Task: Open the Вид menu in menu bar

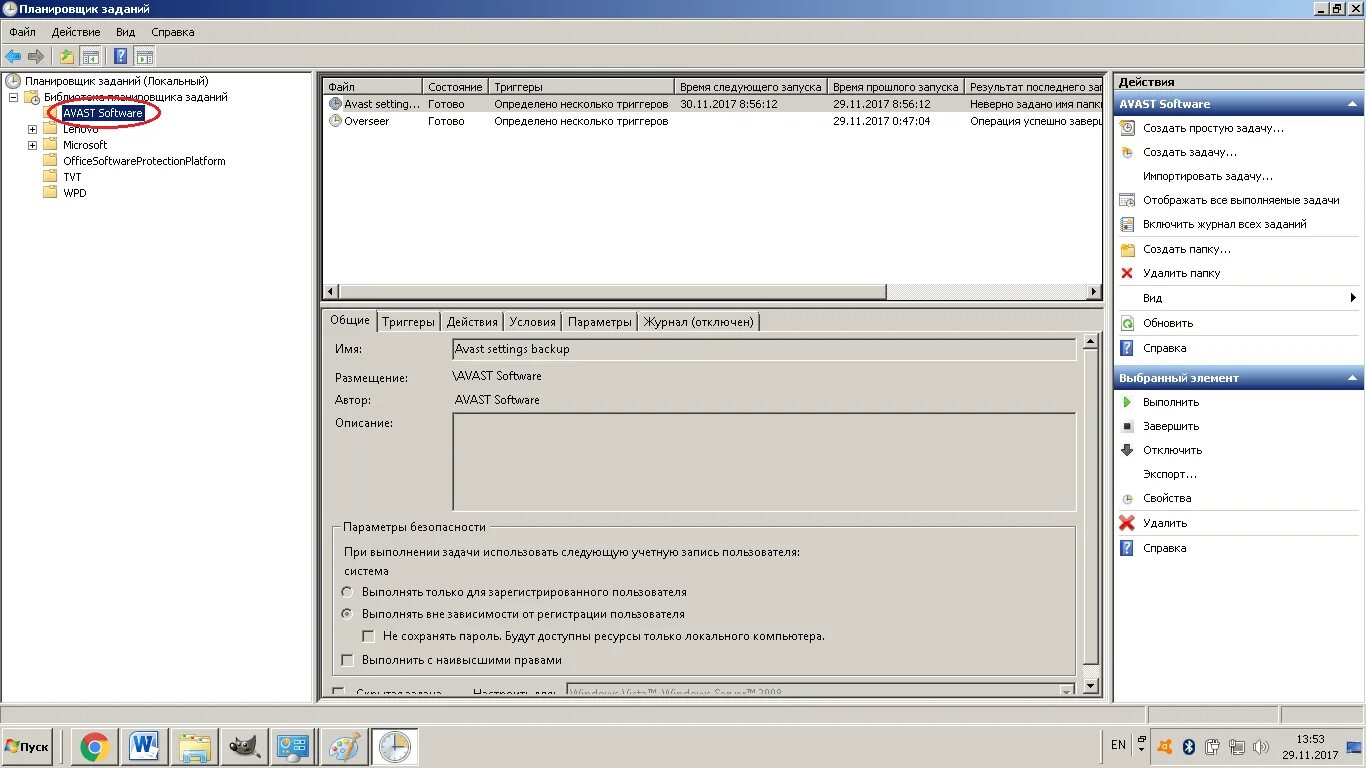Action: click(125, 32)
